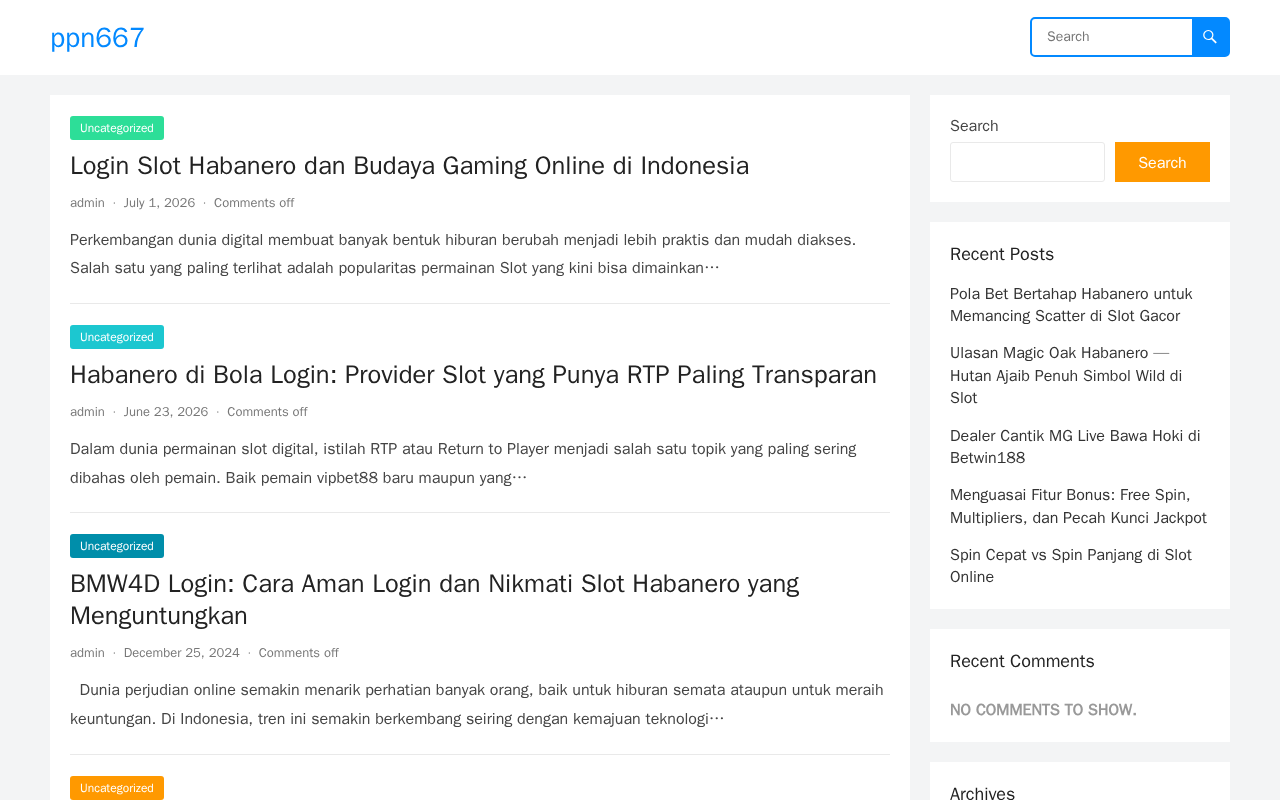Image resolution: width=1280 pixels, height=800 pixels.
Task: Click admin author link on the first post
Action: coord(87,203)
